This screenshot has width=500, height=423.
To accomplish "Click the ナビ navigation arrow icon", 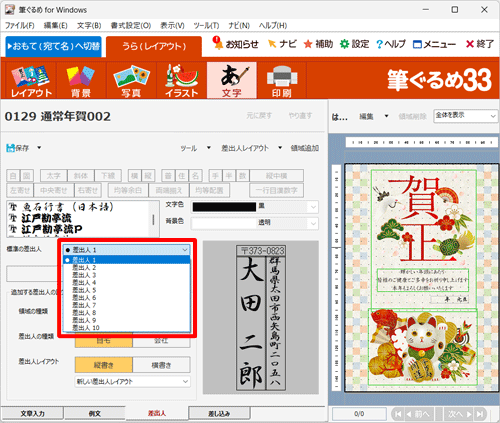I will tap(272, 44).
